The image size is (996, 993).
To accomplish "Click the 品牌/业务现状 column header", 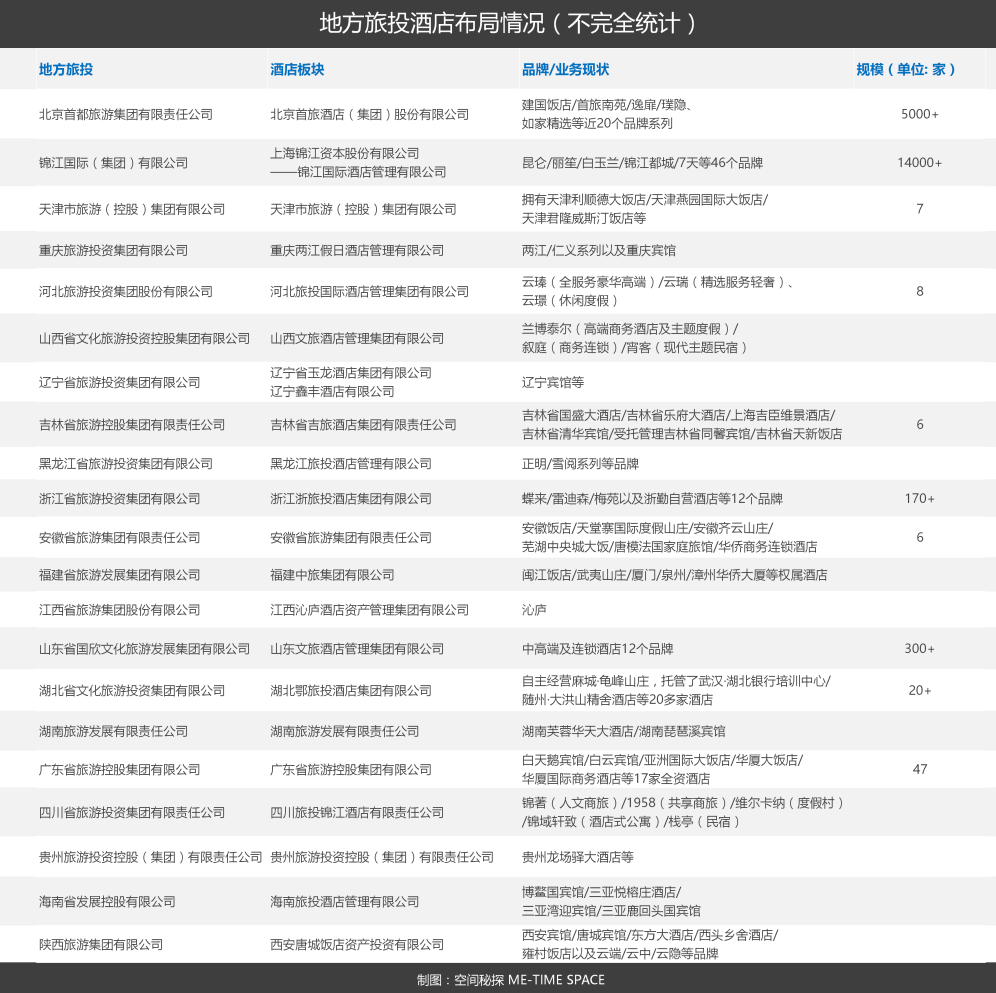I will point(565,69).
